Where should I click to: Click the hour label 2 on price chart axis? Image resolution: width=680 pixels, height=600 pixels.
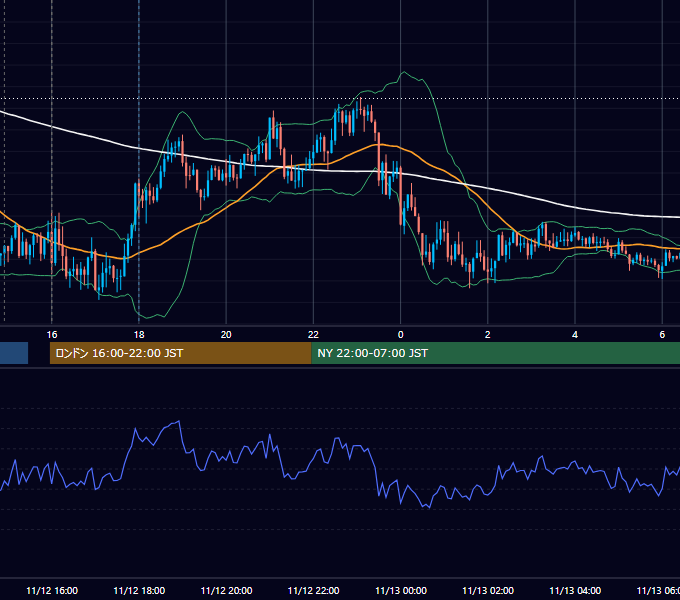487,335
